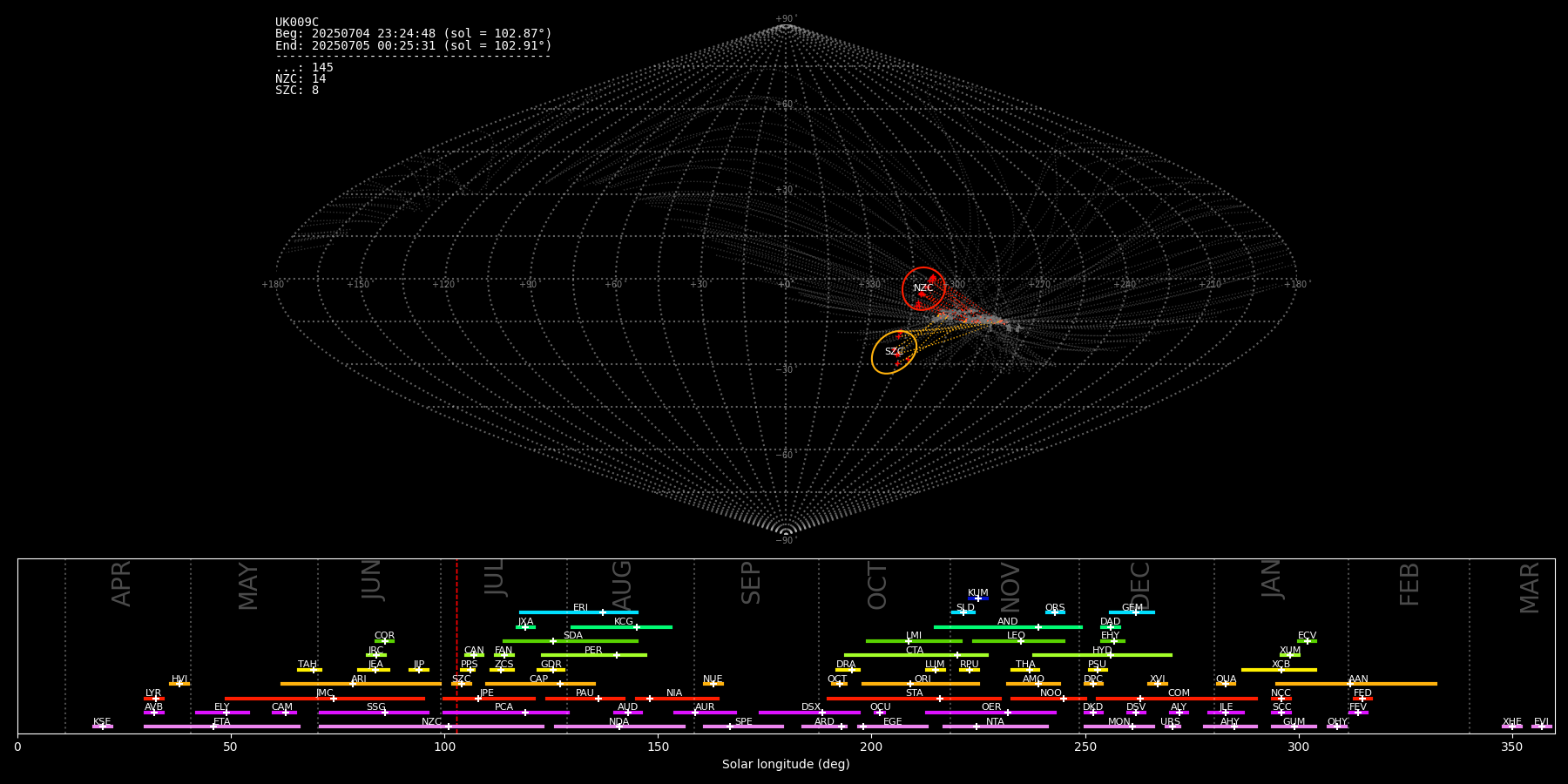
Task: Click the 'SZC: 8' count in the header
Action: pos(297,90)
